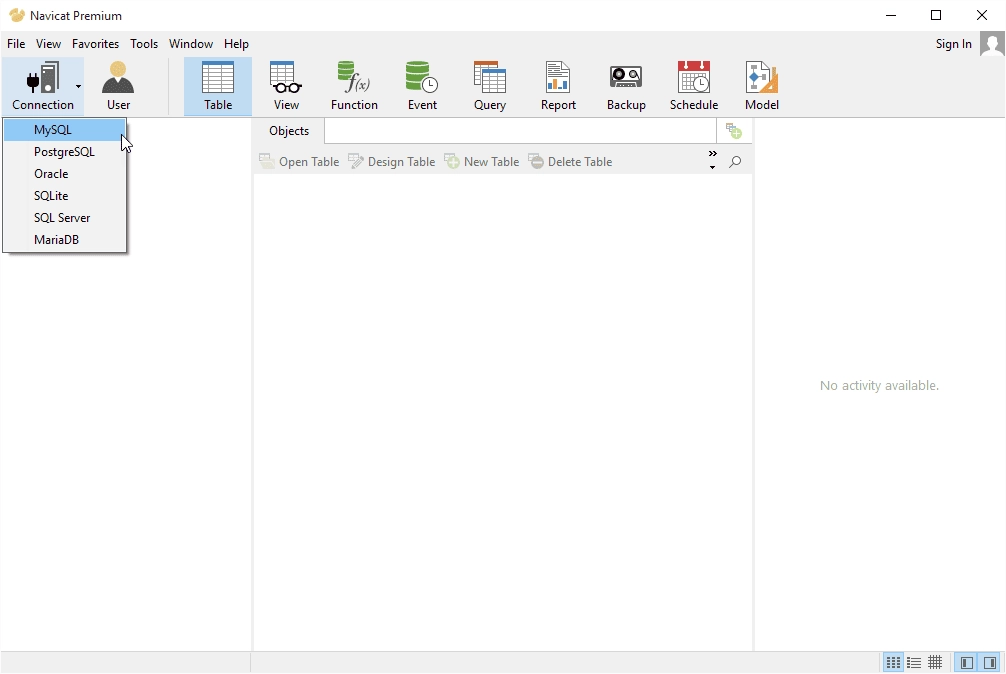The height and width of the screenshot is (674, 1006).
Task: Click the Design Table button
Action: click(x=391, y=162)
